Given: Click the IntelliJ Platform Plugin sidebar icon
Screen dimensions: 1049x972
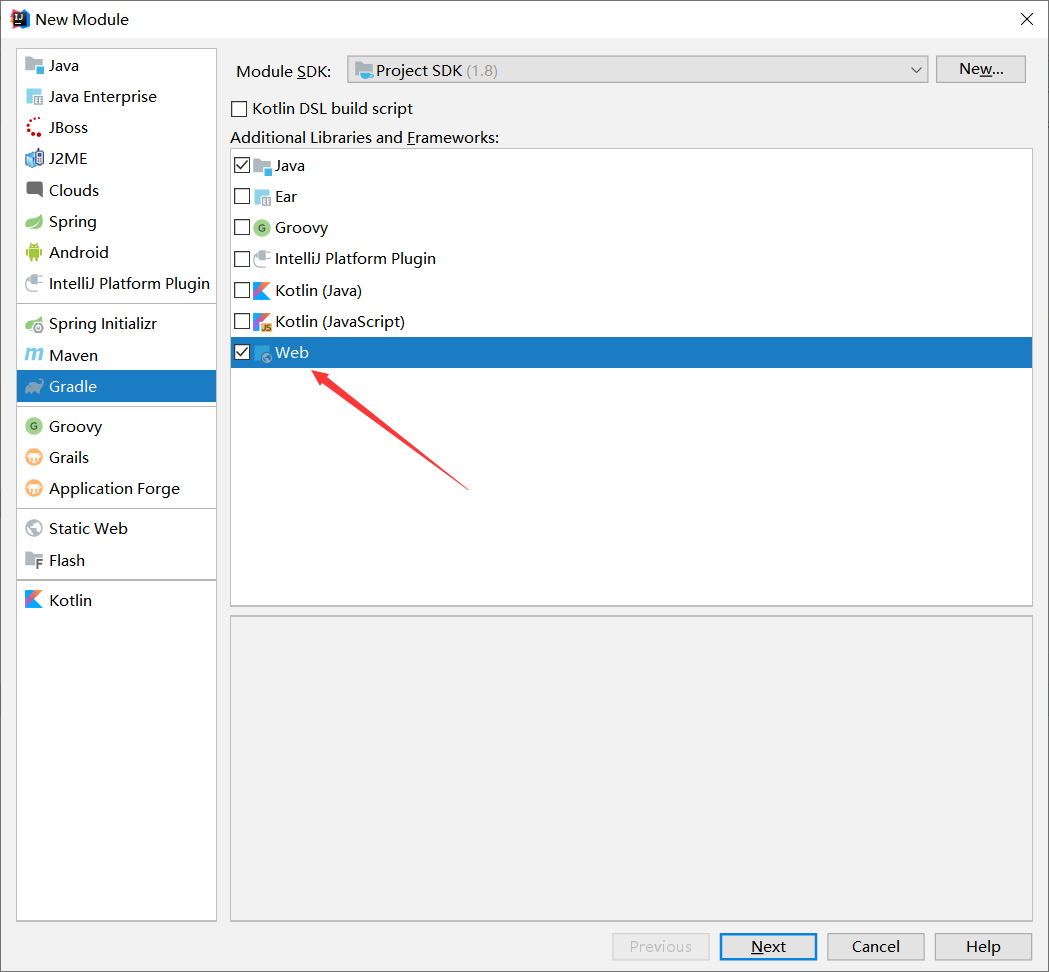Looking at the screenshot, I should coord(34,284).
